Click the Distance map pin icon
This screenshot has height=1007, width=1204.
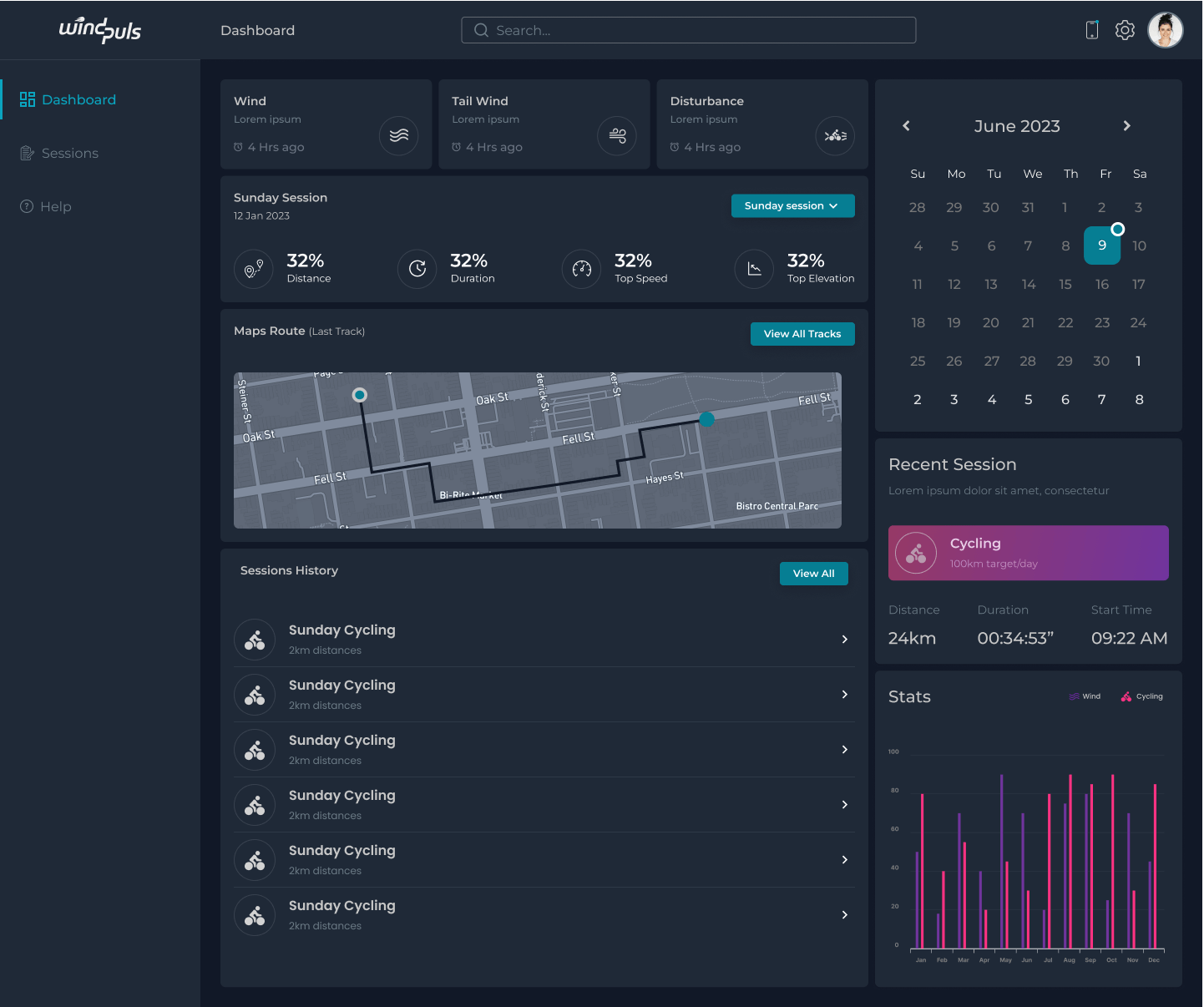(x=253, y=269)
